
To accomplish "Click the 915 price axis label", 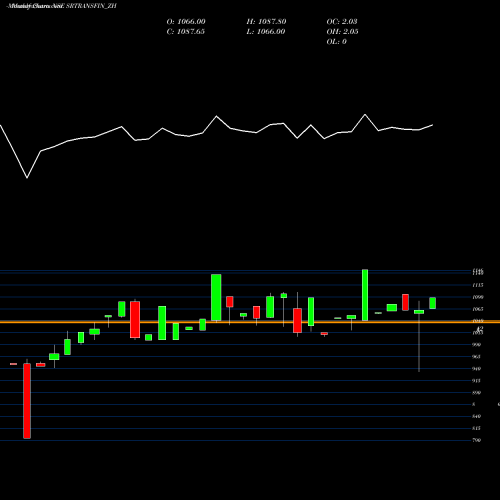I will [477, 381].
